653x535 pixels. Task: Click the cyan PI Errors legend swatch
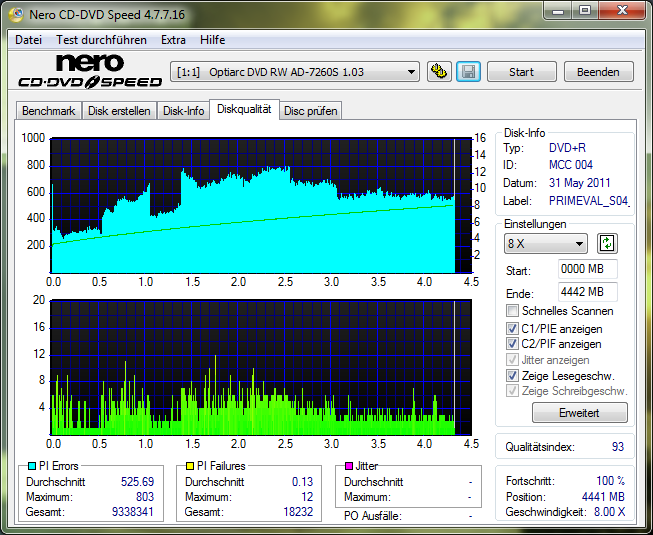point(32,466)
